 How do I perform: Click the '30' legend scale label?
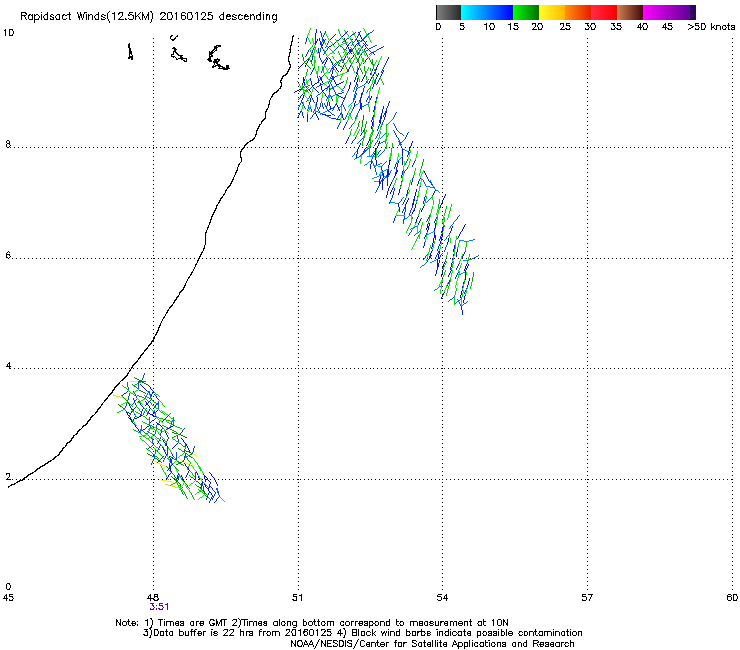click(590, 27)
